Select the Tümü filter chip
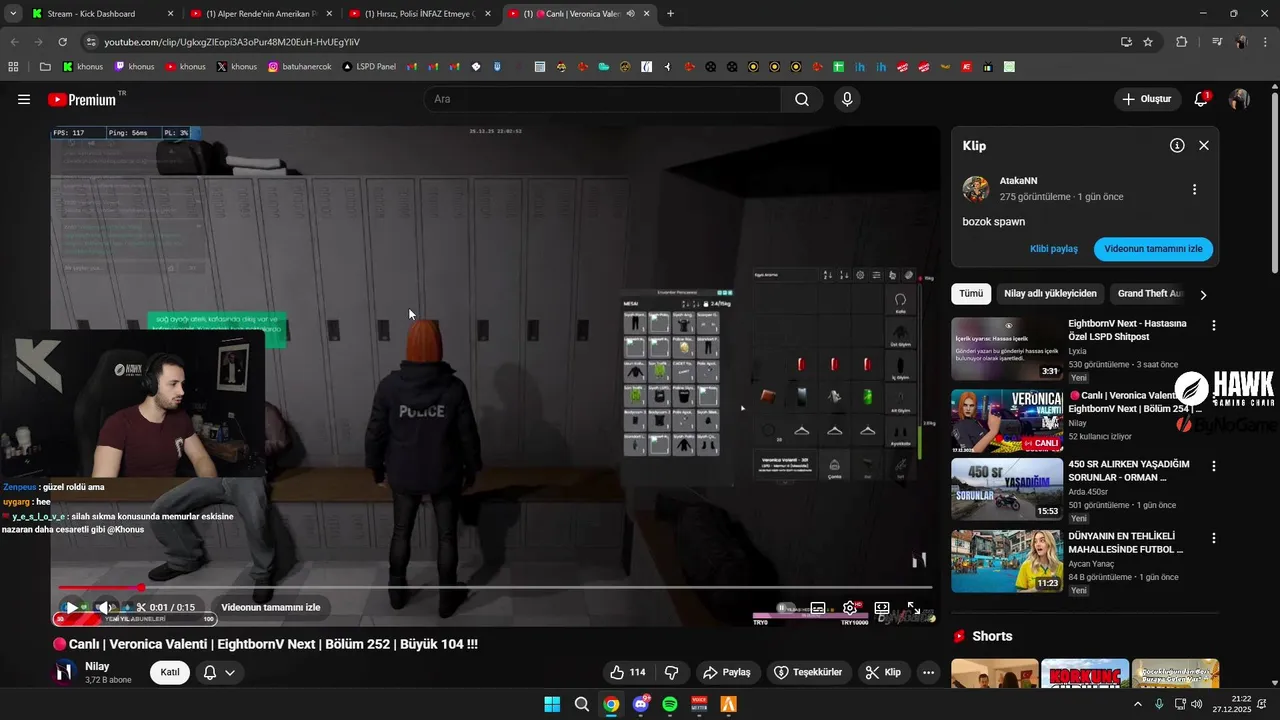Image resolution: width=1280 pixels, height=720 pixels. coord(971,293)
